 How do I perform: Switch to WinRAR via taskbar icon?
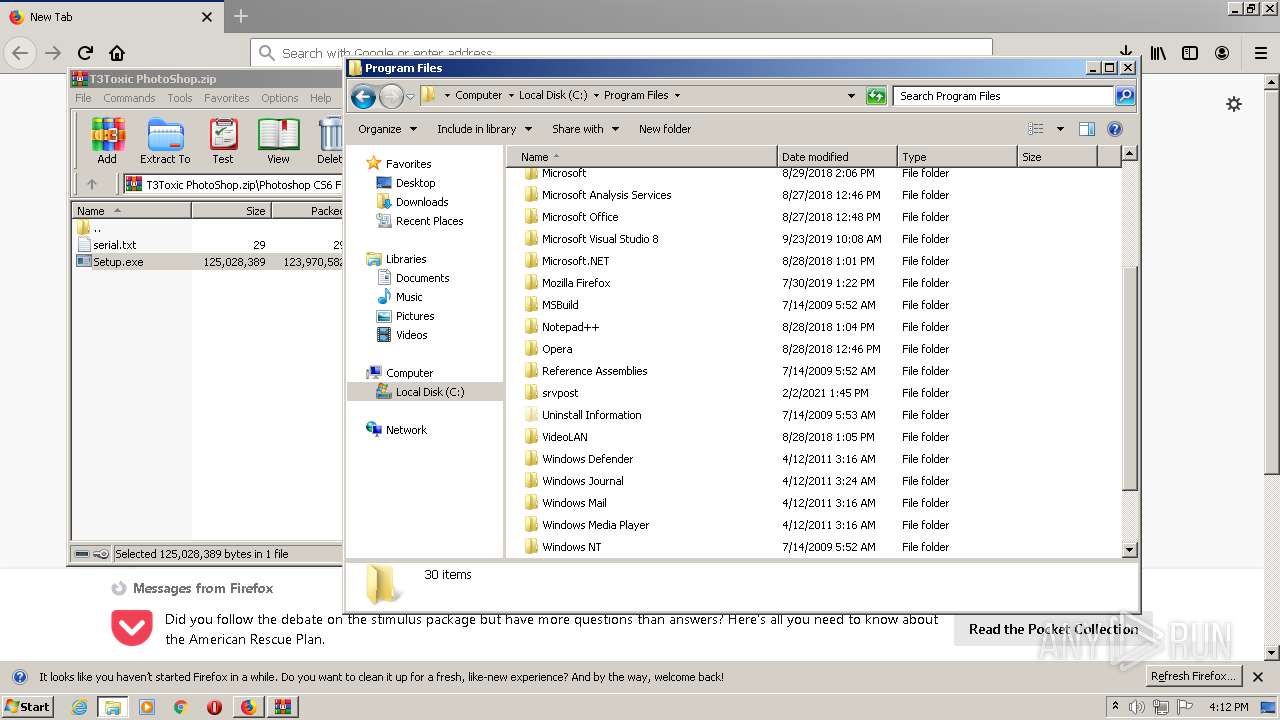pyautogui.click(x=281, y=707)
